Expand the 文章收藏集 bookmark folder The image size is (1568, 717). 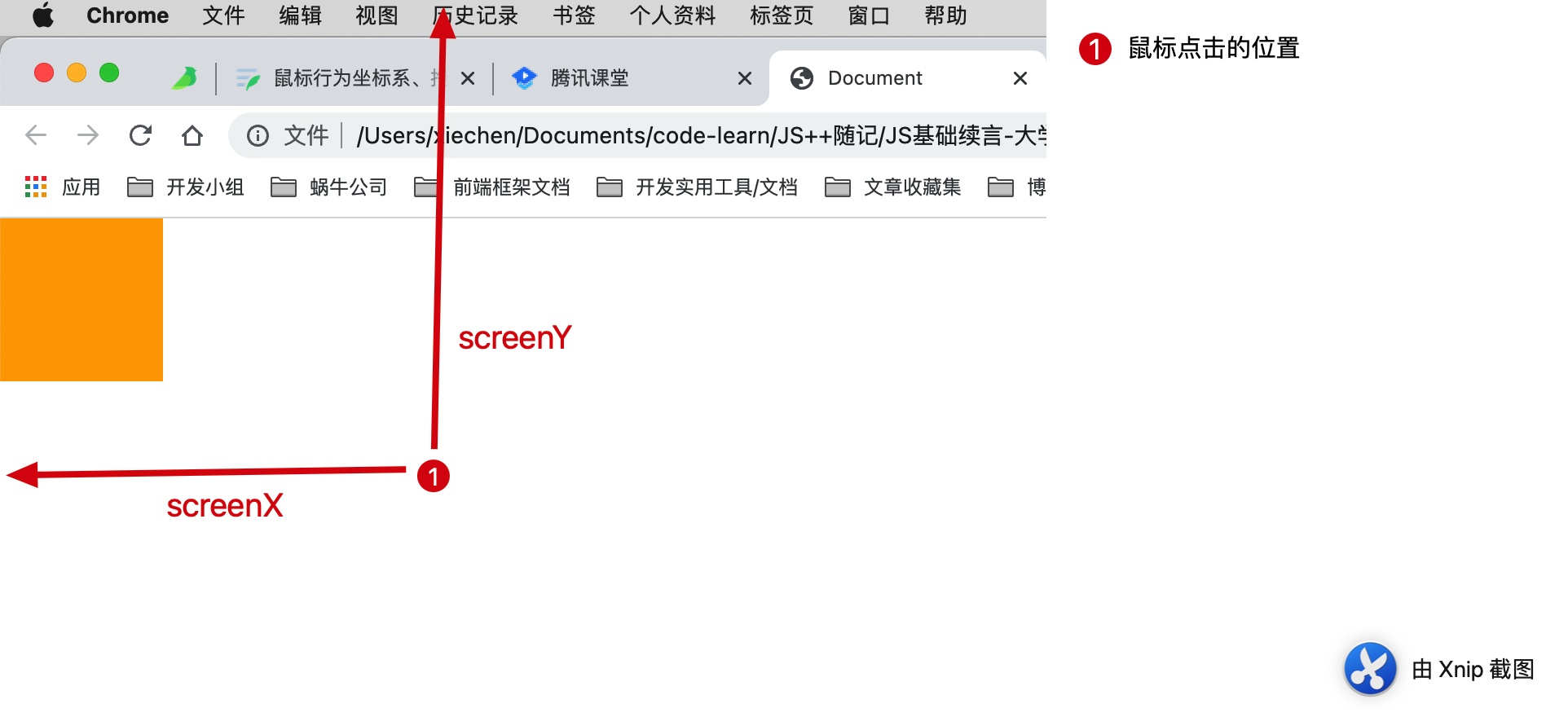893,187
